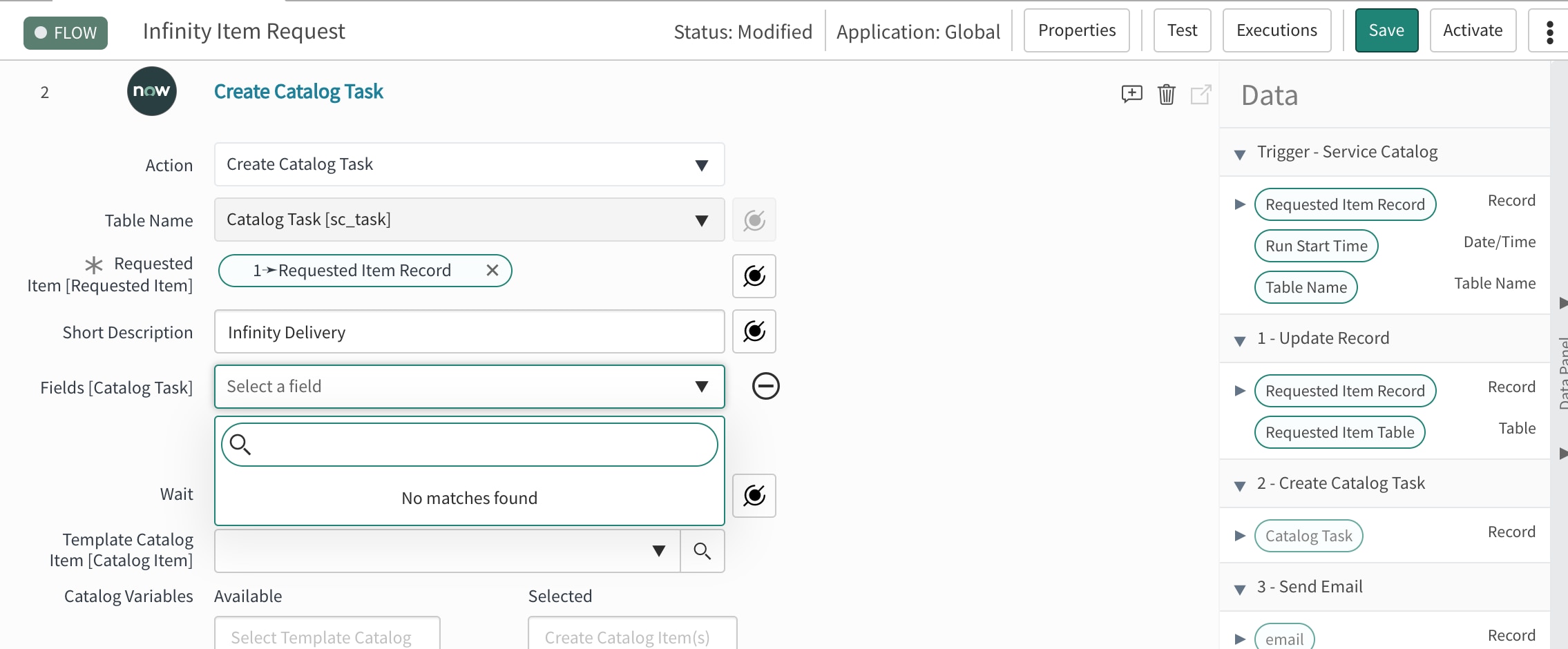The image size is (1568, 649).
Task: Click the Test button
Action: coord(1183,30)
